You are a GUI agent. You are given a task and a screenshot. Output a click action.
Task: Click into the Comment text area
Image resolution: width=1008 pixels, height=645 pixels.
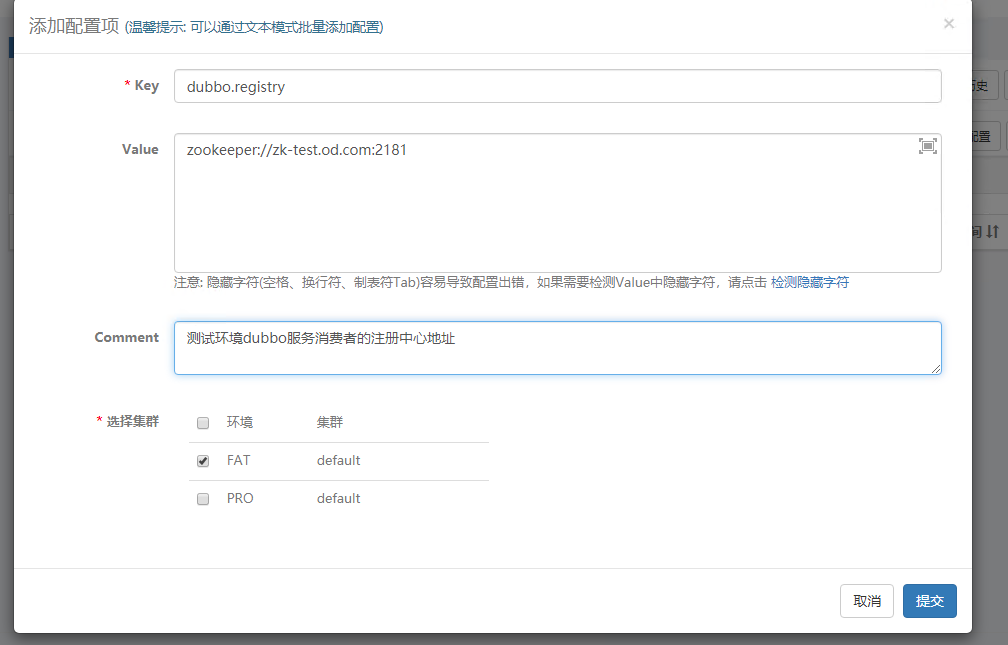point(557,348)
